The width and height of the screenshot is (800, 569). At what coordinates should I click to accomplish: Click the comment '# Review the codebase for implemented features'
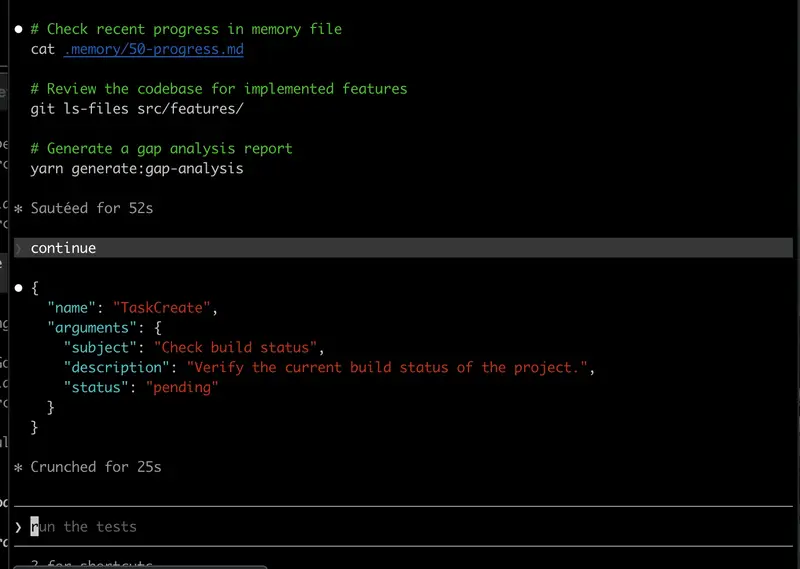pyautogui.click(x=219, y=89)
